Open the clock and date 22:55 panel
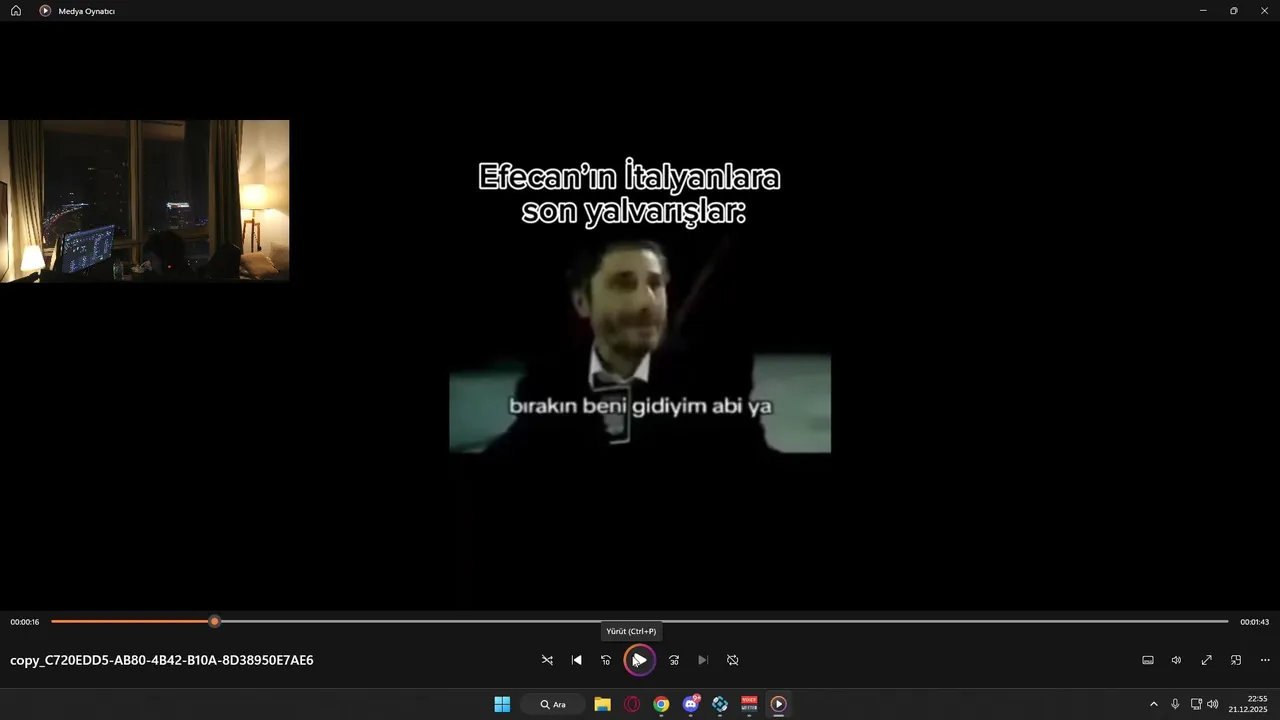 pos(1249,704)
